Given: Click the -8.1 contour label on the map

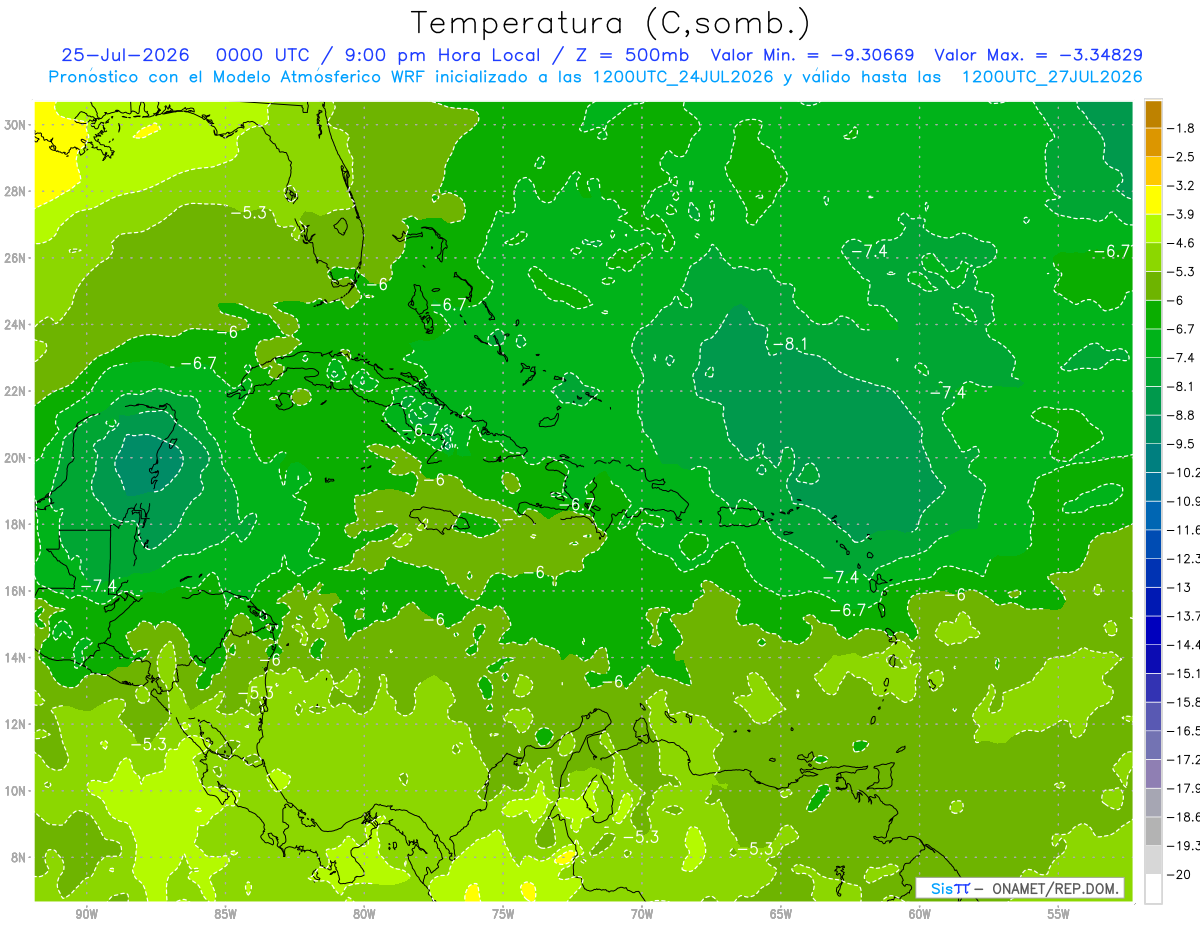Looking at the screenshot, I should tap(789, 345).
